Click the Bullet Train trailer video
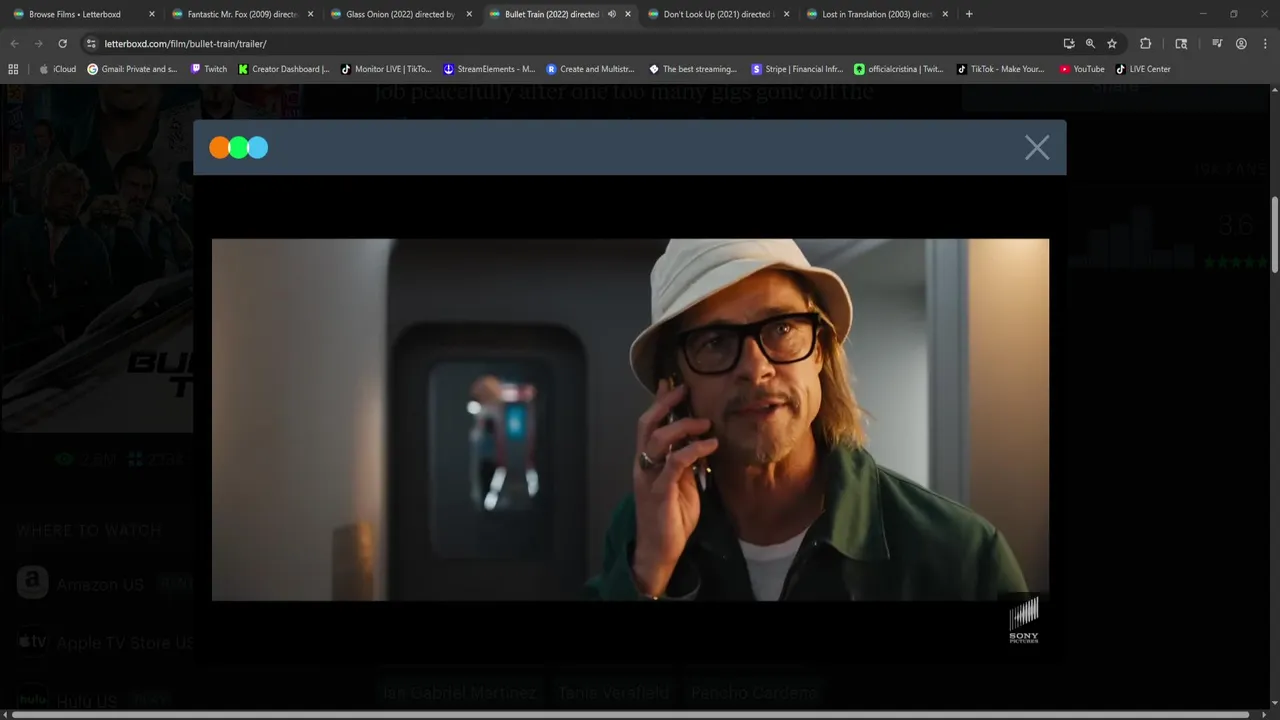Image resolution: width=1280 pixels, height=720 pixels. click(630, 420)
